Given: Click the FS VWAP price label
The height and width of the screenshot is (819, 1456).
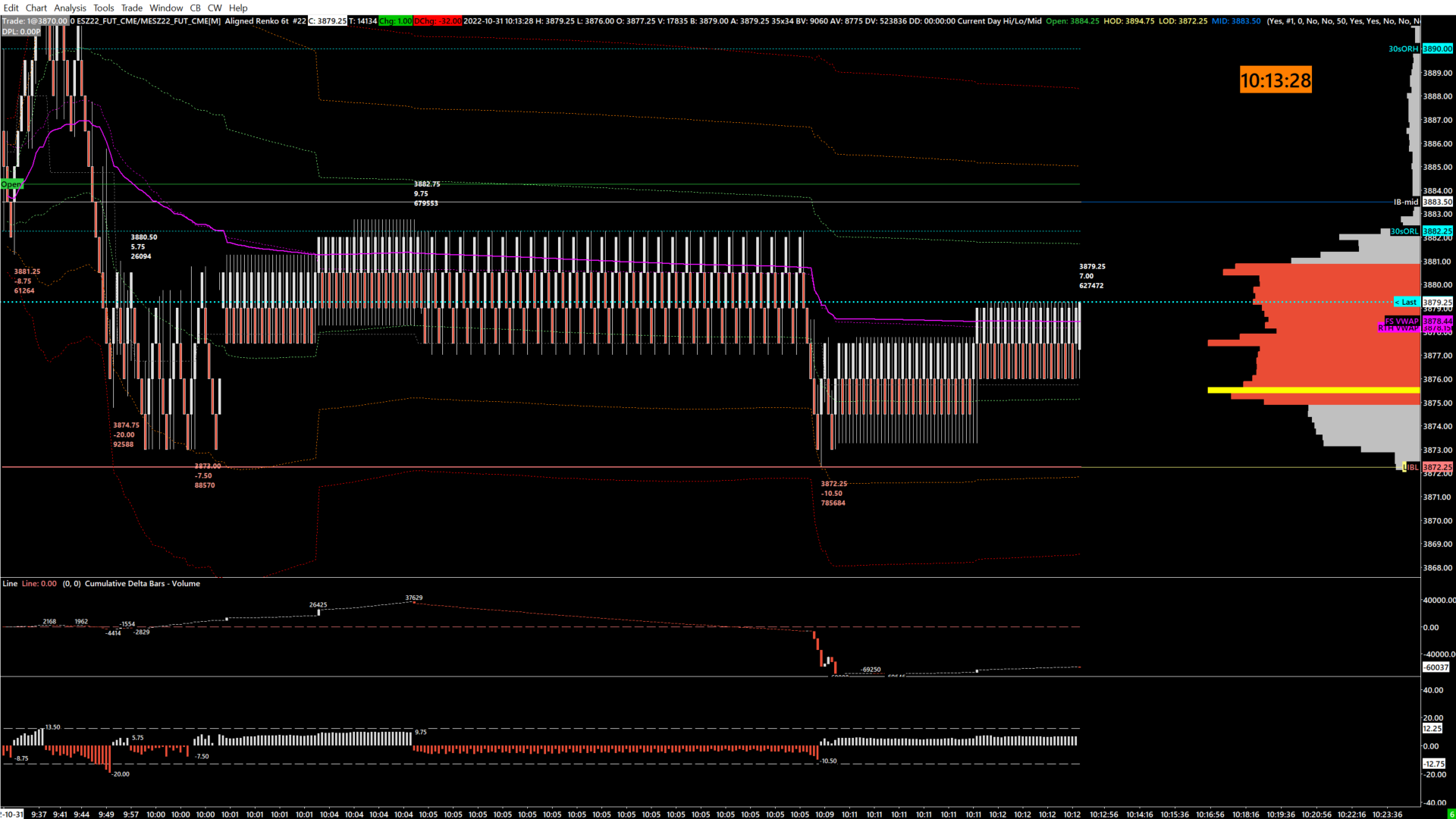Looking at the screenshot, I should [1401, 321].
